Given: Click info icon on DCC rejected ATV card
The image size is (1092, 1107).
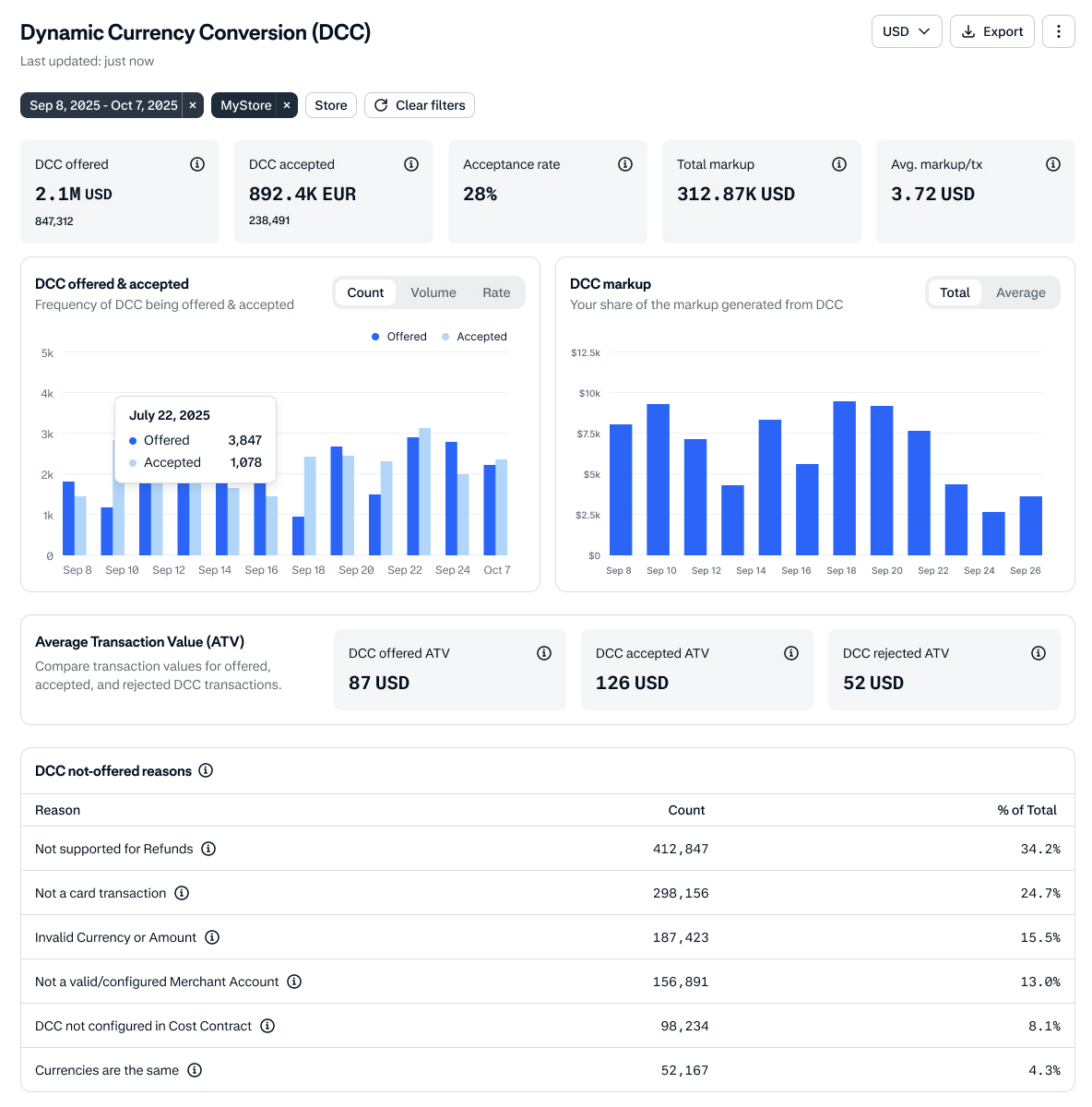Looking at the screenshot, I should (x=1039, y=653).
